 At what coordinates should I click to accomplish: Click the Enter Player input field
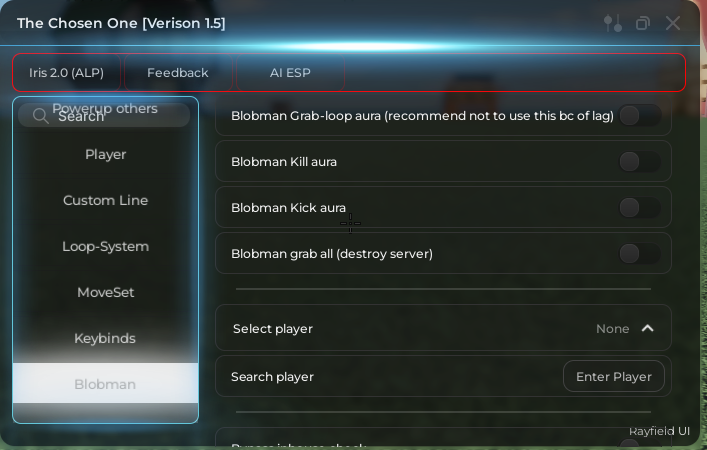614,376
